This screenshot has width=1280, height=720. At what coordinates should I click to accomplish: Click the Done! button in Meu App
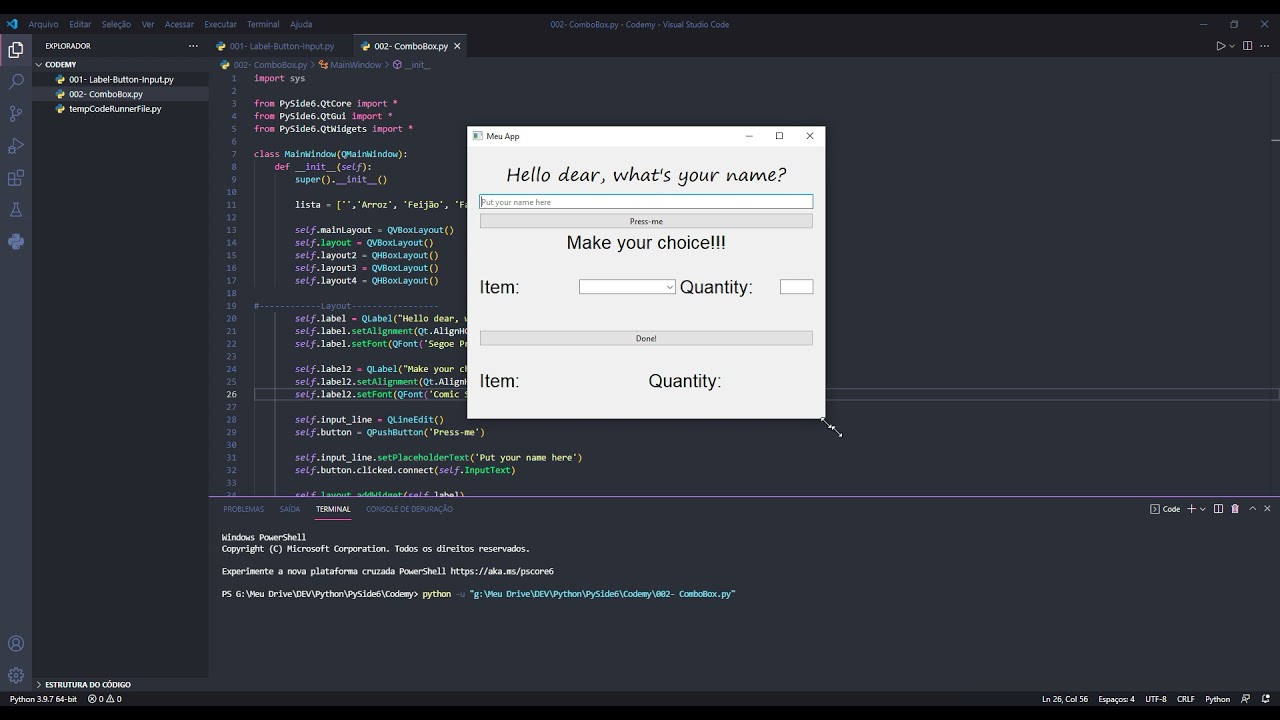tap(646, 339)
